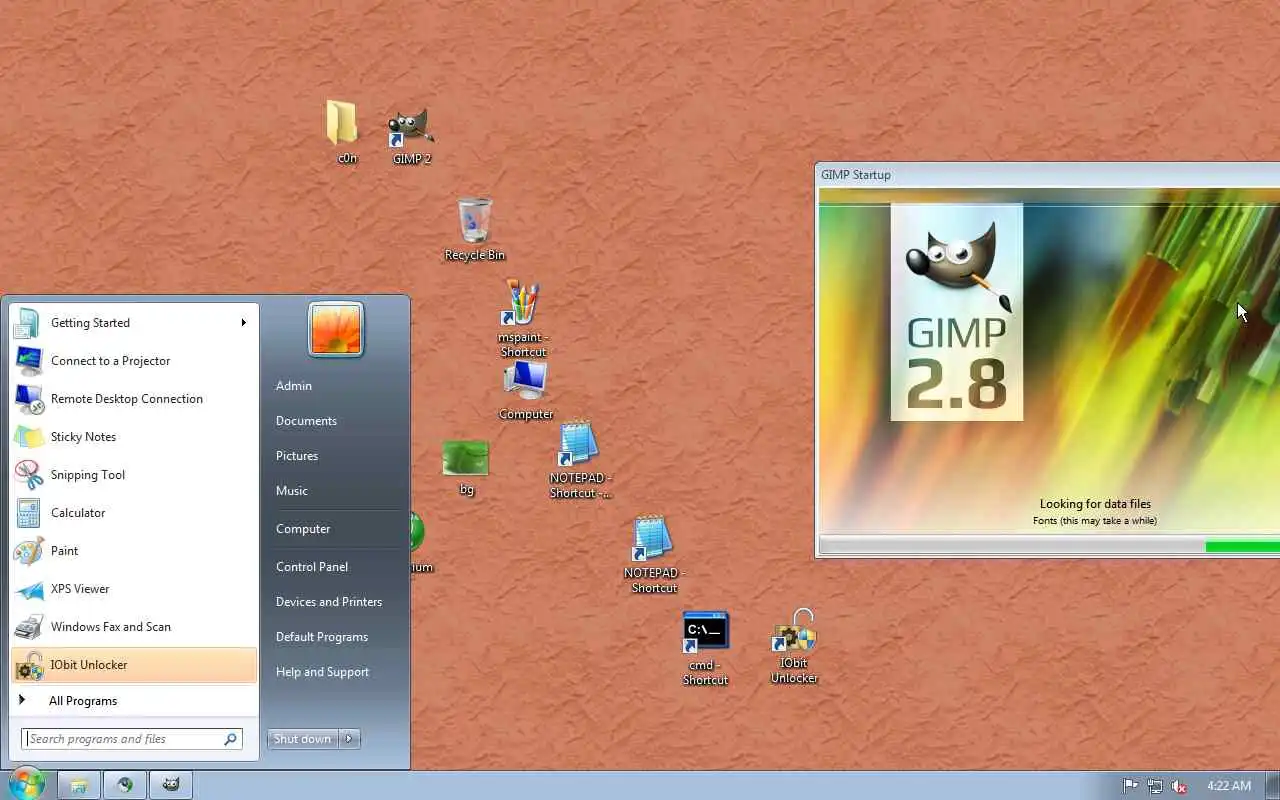
Task: Launch Paint from Start menu
Action: coord(134,551)
